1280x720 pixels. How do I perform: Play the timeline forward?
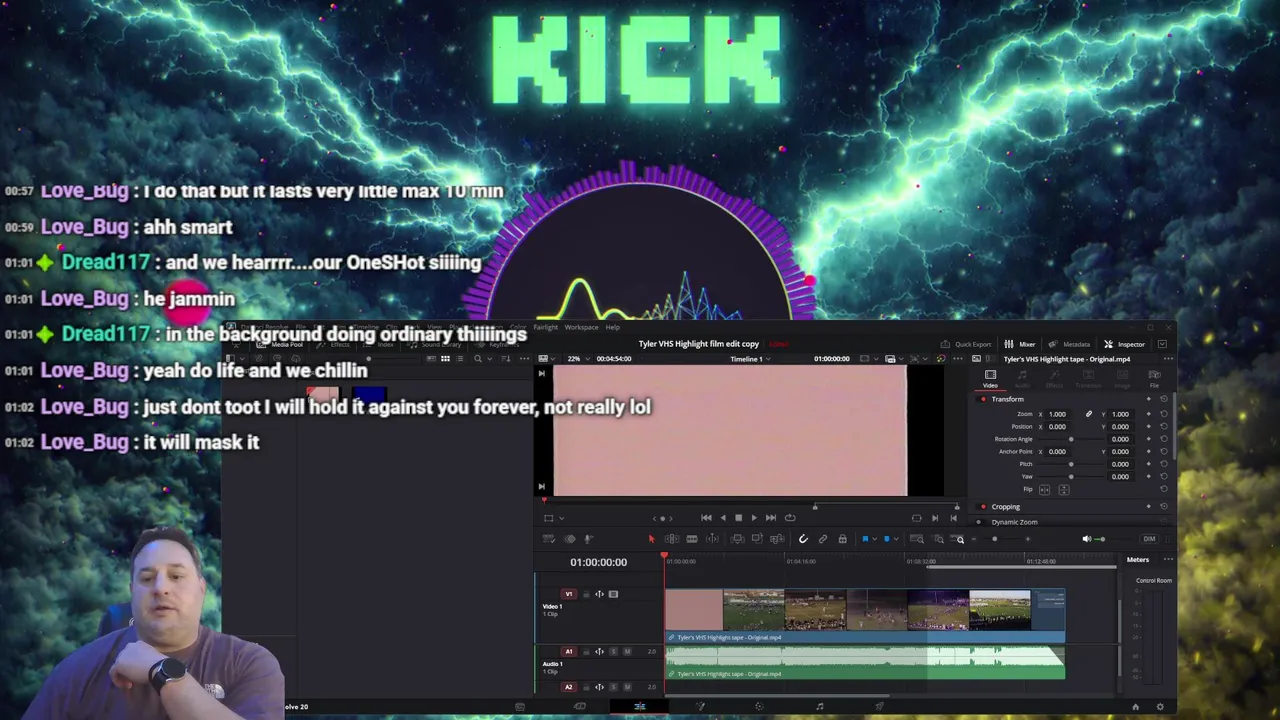754,518
